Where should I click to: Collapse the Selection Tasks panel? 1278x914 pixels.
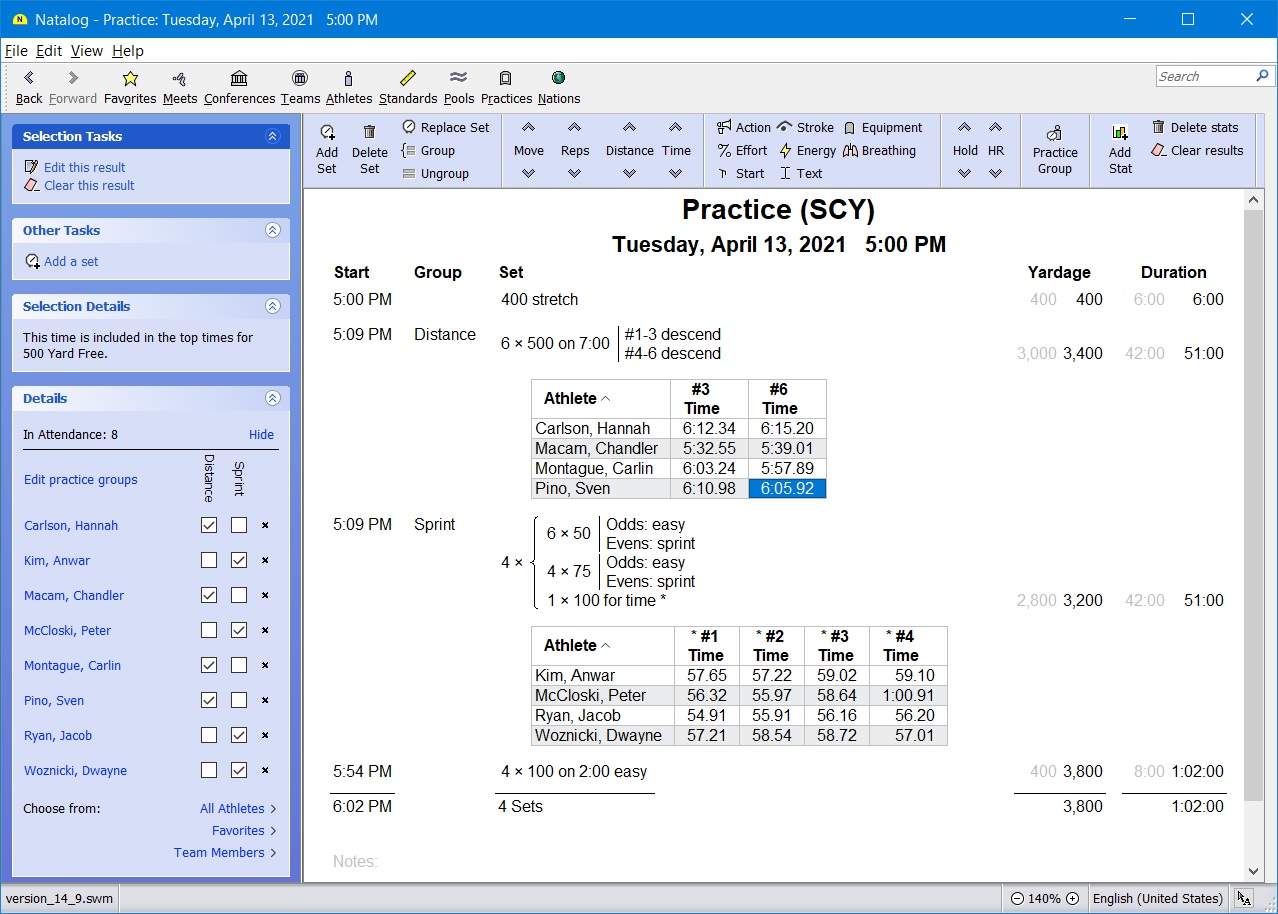point(272,136)
